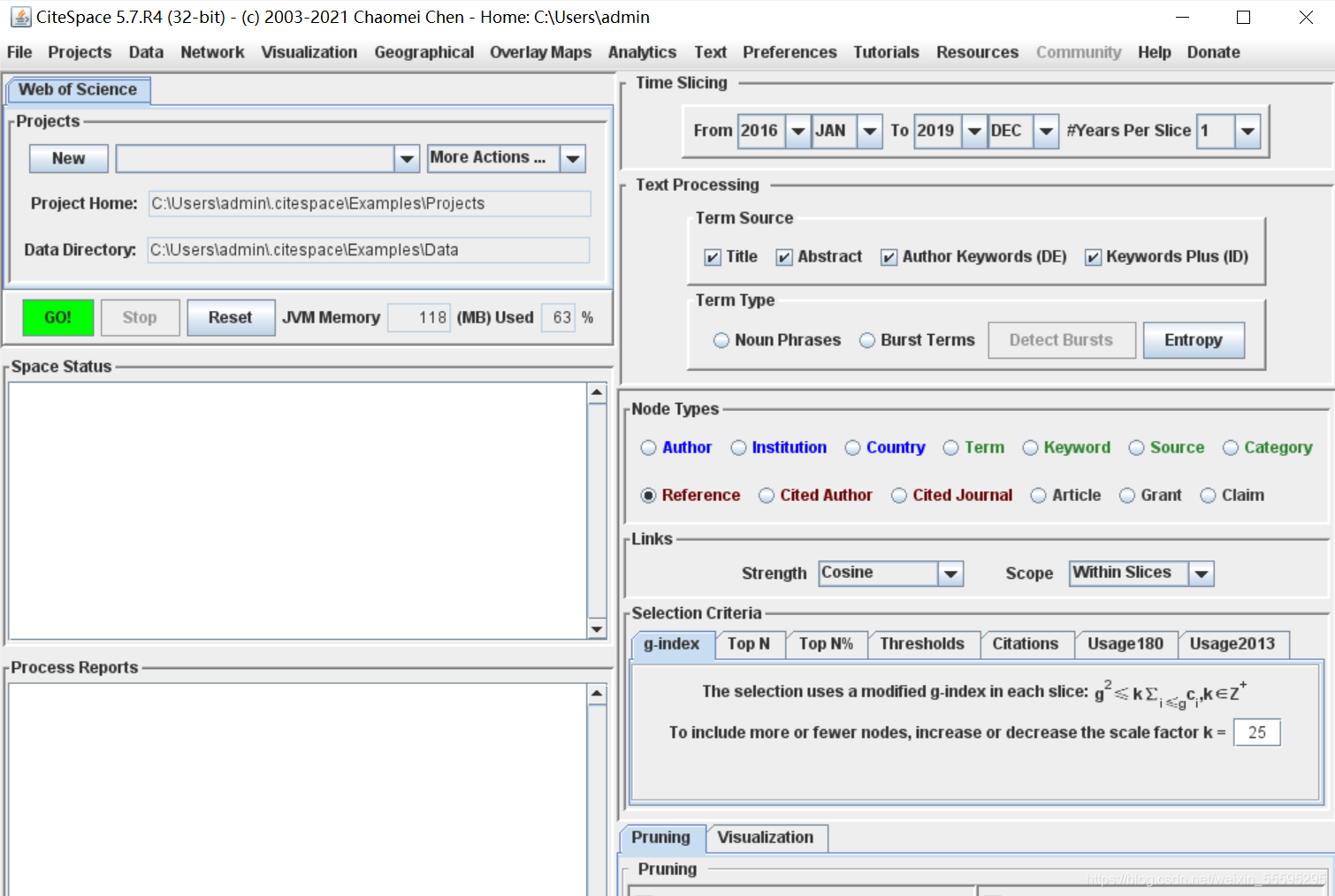Select Claim node type
The width and height of the screenshot is (1335, 896).
pyautogui.click(x=1209, y=496)
